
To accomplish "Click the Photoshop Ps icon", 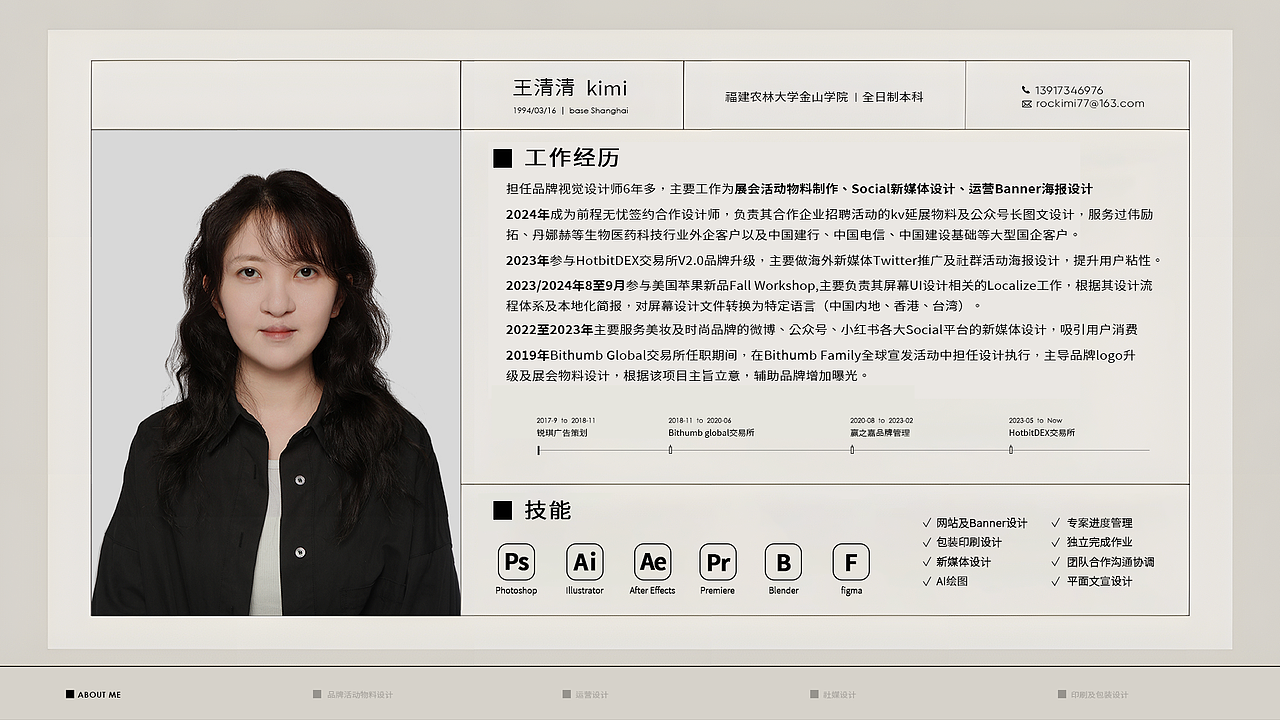I will click(516, 562).
